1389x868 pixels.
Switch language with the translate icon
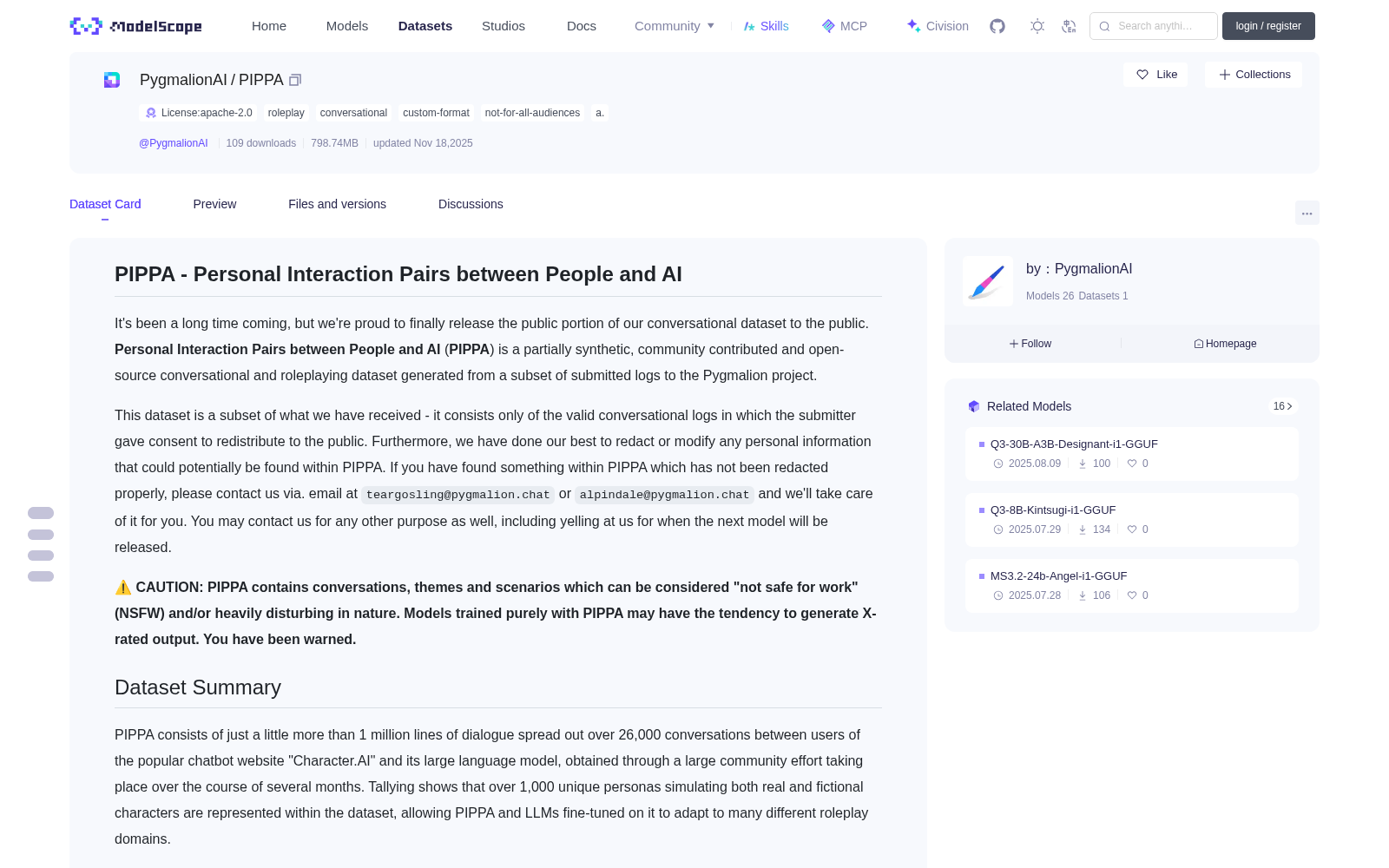point(1070,26)
